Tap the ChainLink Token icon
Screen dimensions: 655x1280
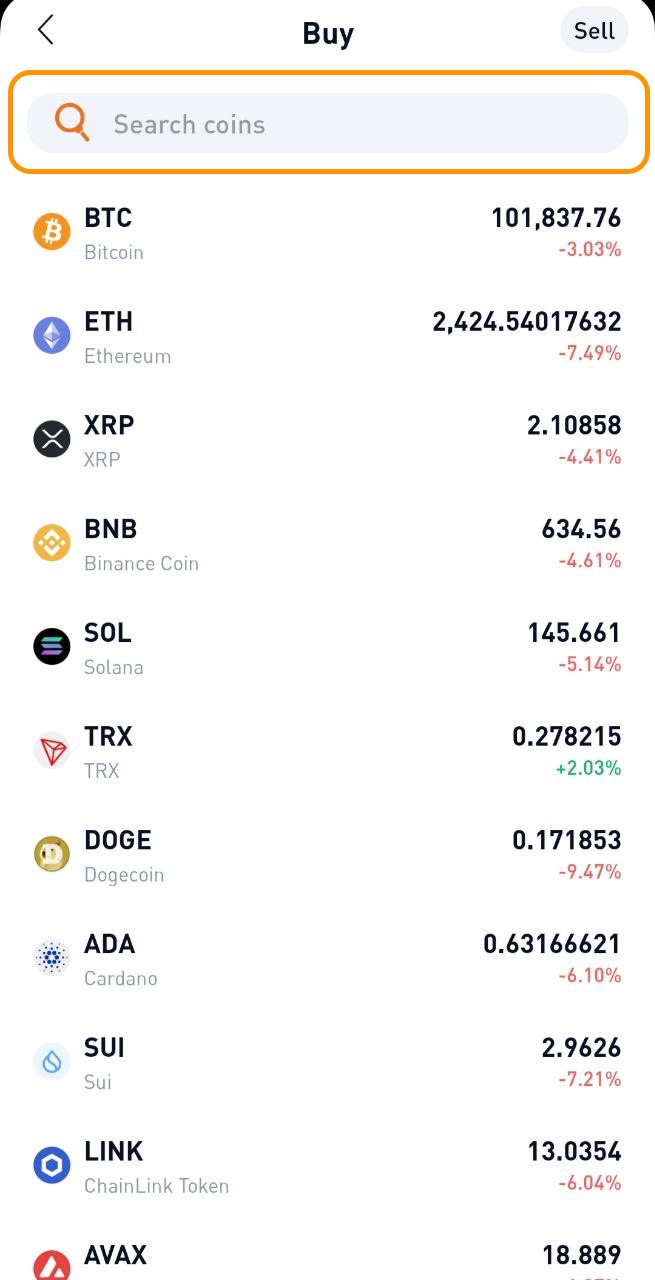tap(52, 1165)
